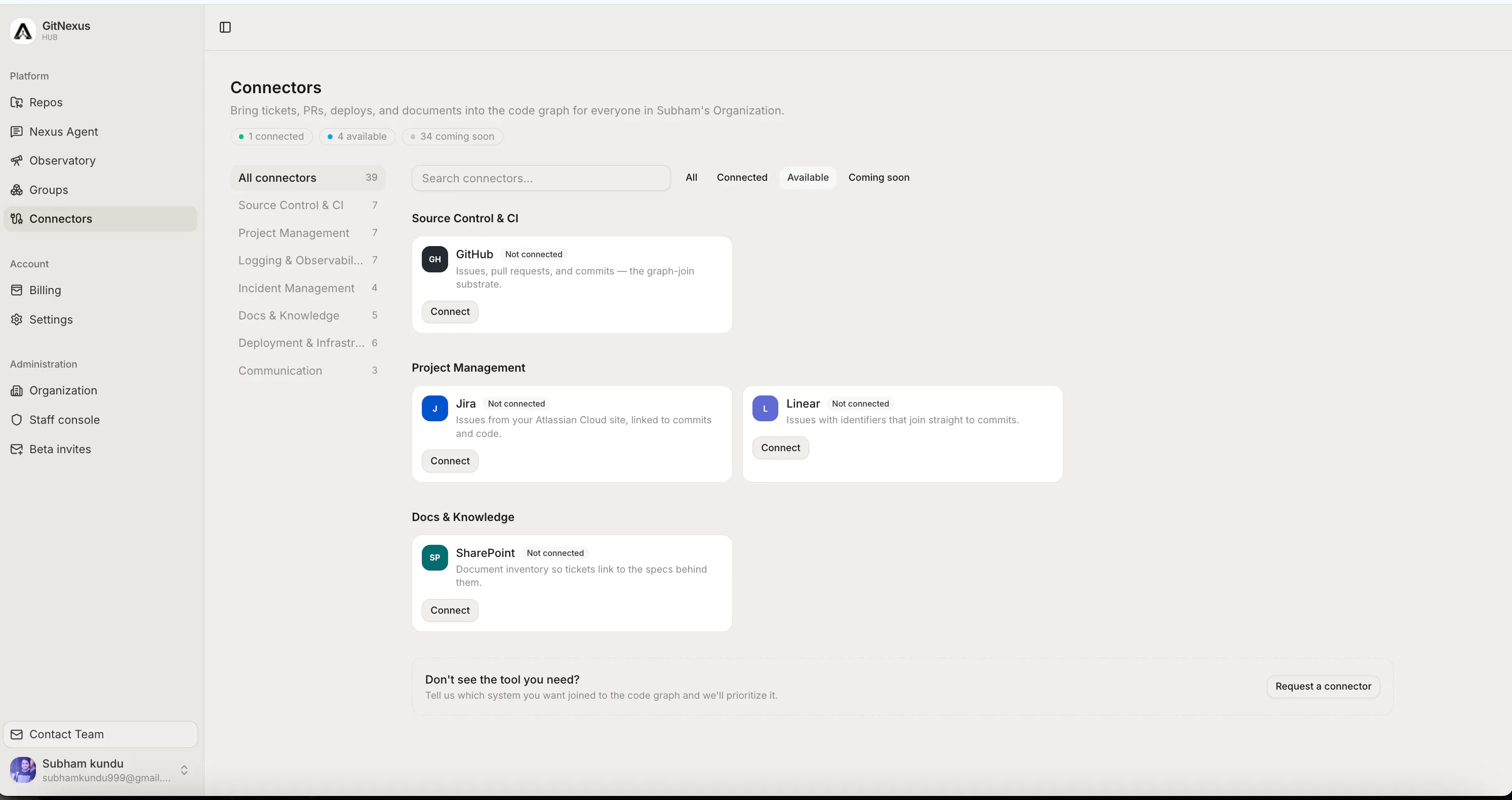This screenshot has height=800, width=1512.
Task: Click the Contact Team mail icon
Action: (x=16, y=734)
